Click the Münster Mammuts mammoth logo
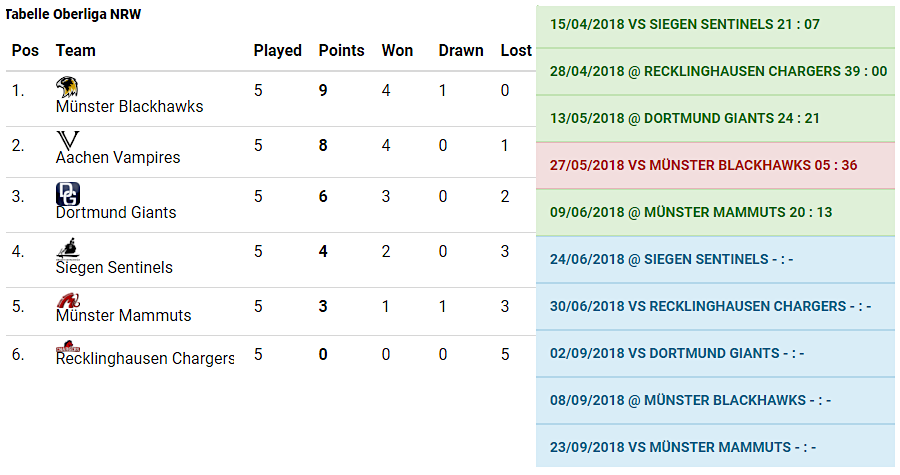Viewport: 900px width, 475px height. 68,301
